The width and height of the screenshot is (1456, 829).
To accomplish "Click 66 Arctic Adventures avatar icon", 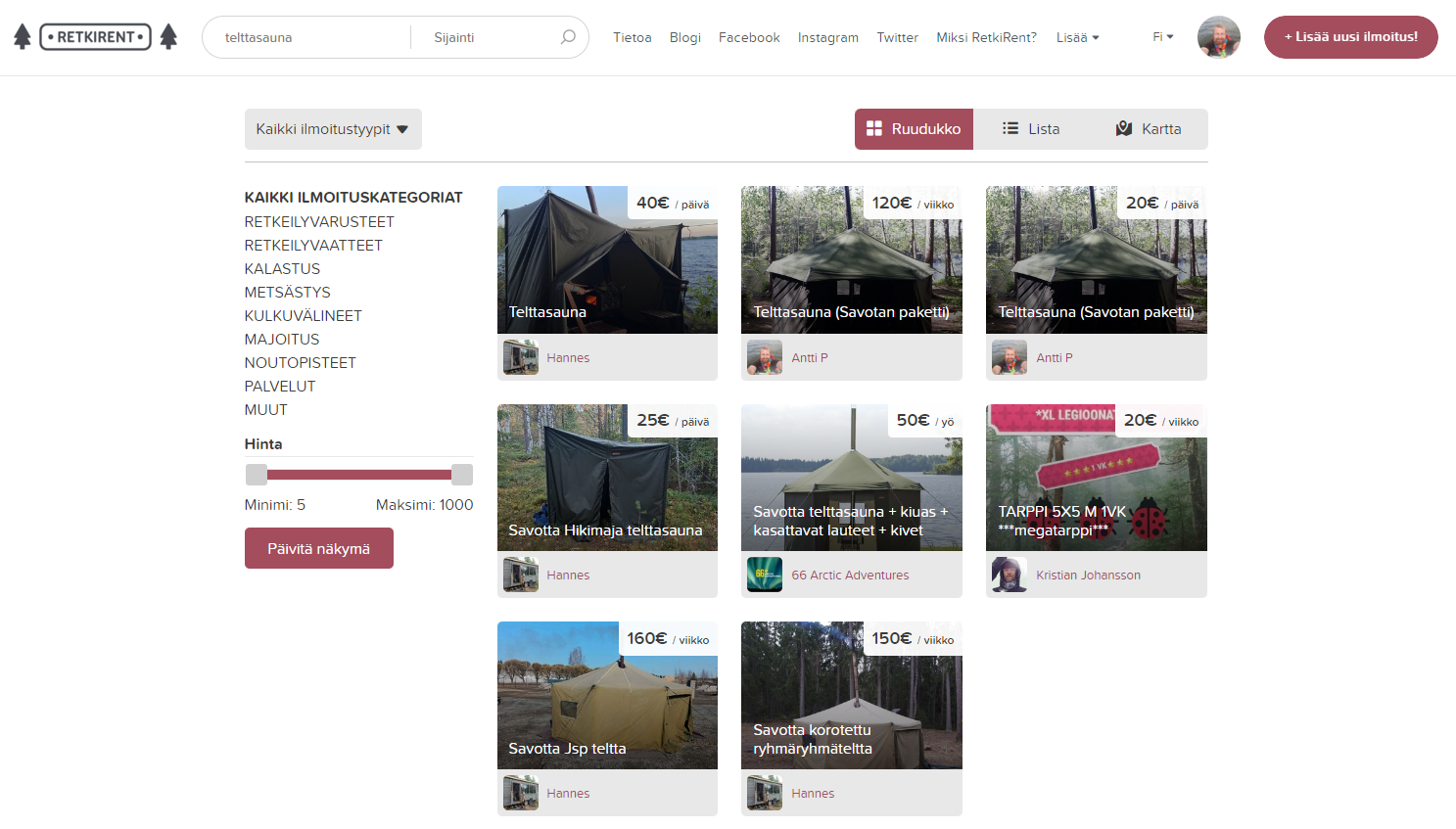I will 765,576.
